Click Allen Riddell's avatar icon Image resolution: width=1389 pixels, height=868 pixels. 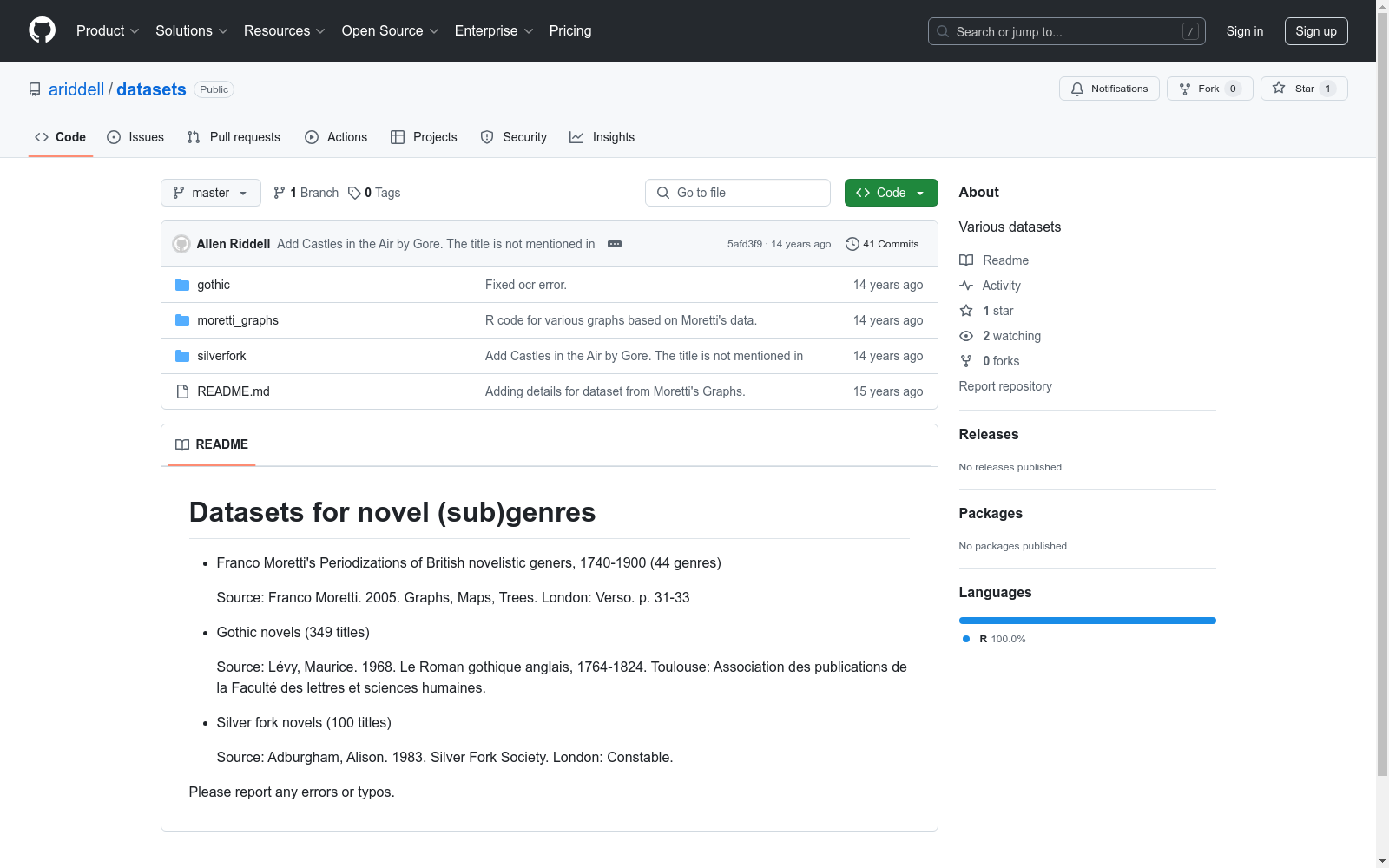181,244
